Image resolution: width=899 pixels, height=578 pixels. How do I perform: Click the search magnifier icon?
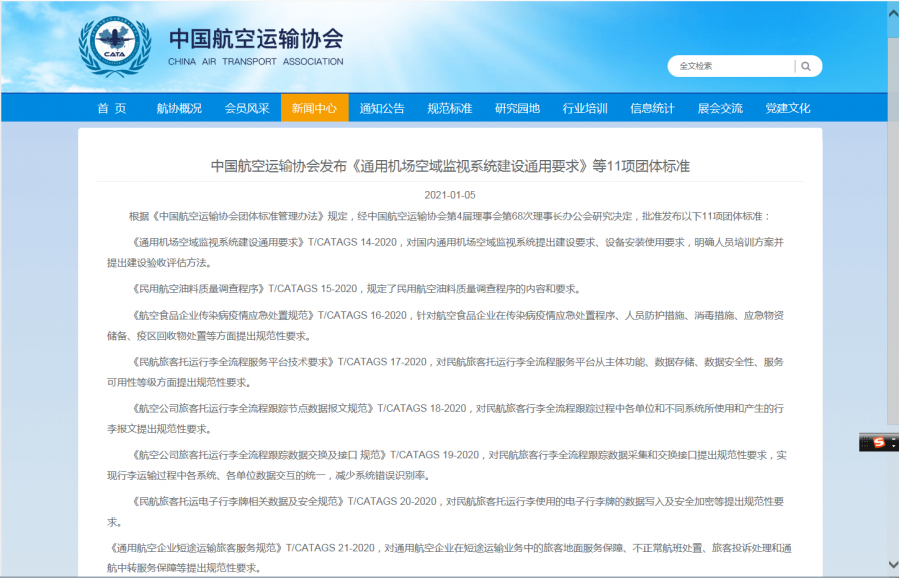pos(806,66)
